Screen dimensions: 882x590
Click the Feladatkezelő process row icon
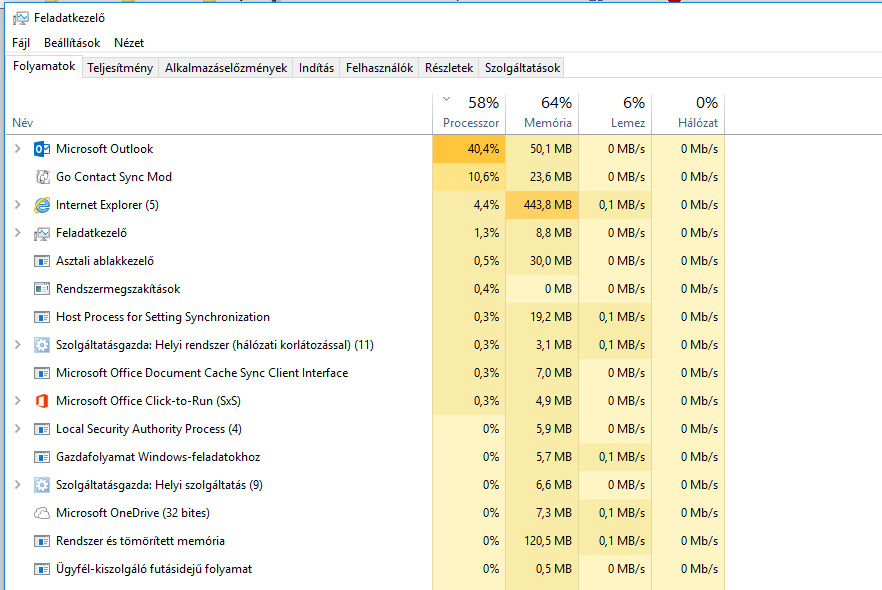pyautogui.click(x=42, y=233)
